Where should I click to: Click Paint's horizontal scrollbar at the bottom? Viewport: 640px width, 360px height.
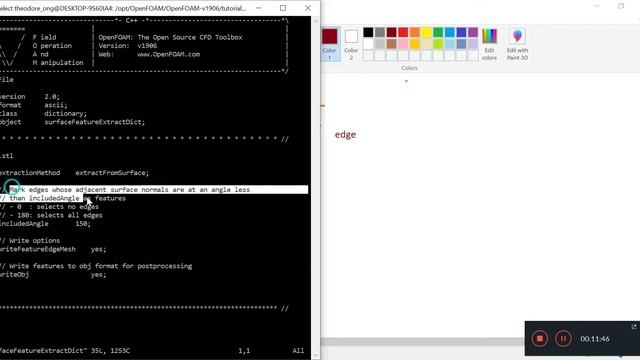(422, 342)
